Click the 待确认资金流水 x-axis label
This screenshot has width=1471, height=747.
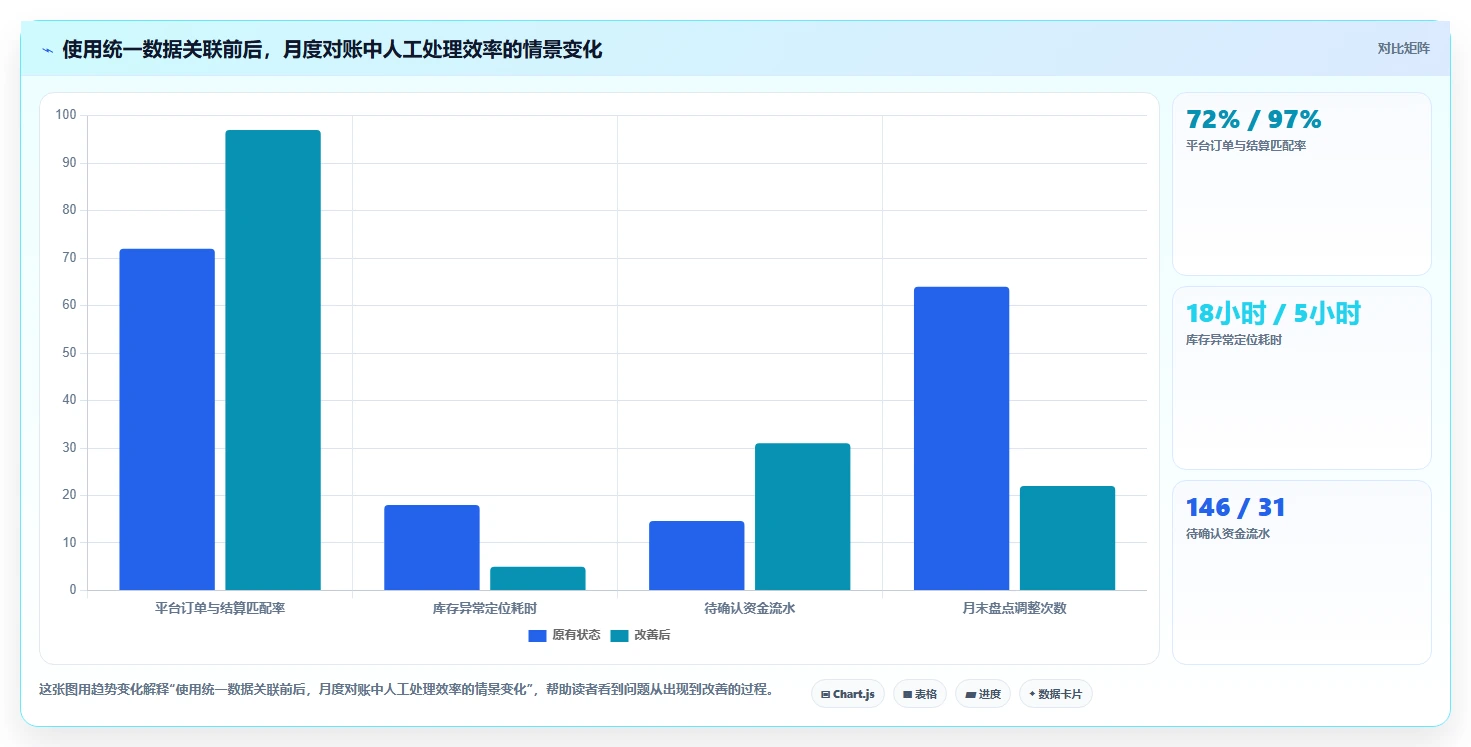(750, 608)
